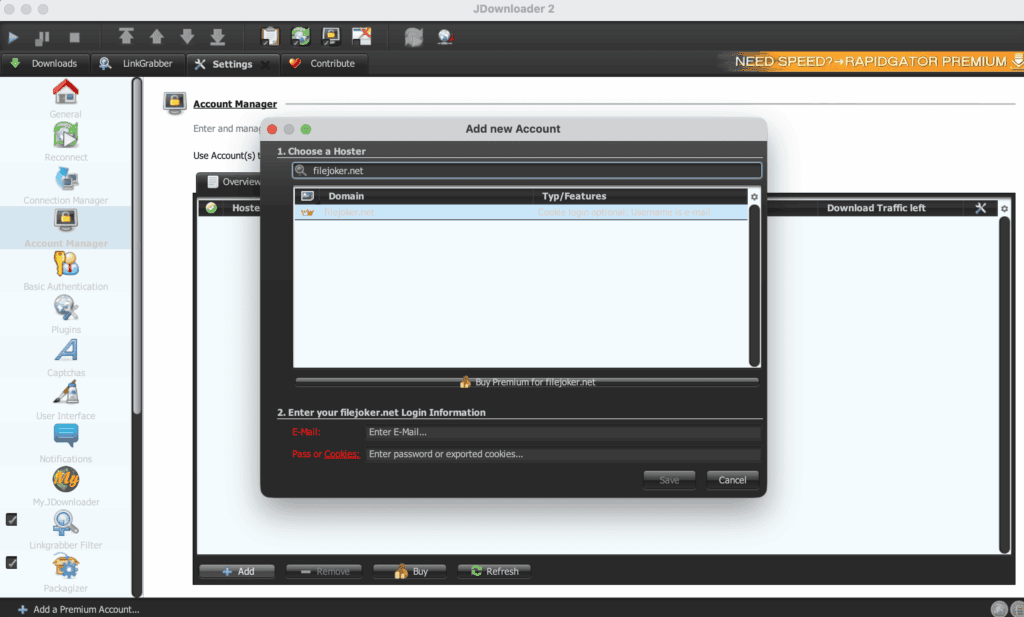Toggle clipboard observer icon in toolbar

click(270, 37)
